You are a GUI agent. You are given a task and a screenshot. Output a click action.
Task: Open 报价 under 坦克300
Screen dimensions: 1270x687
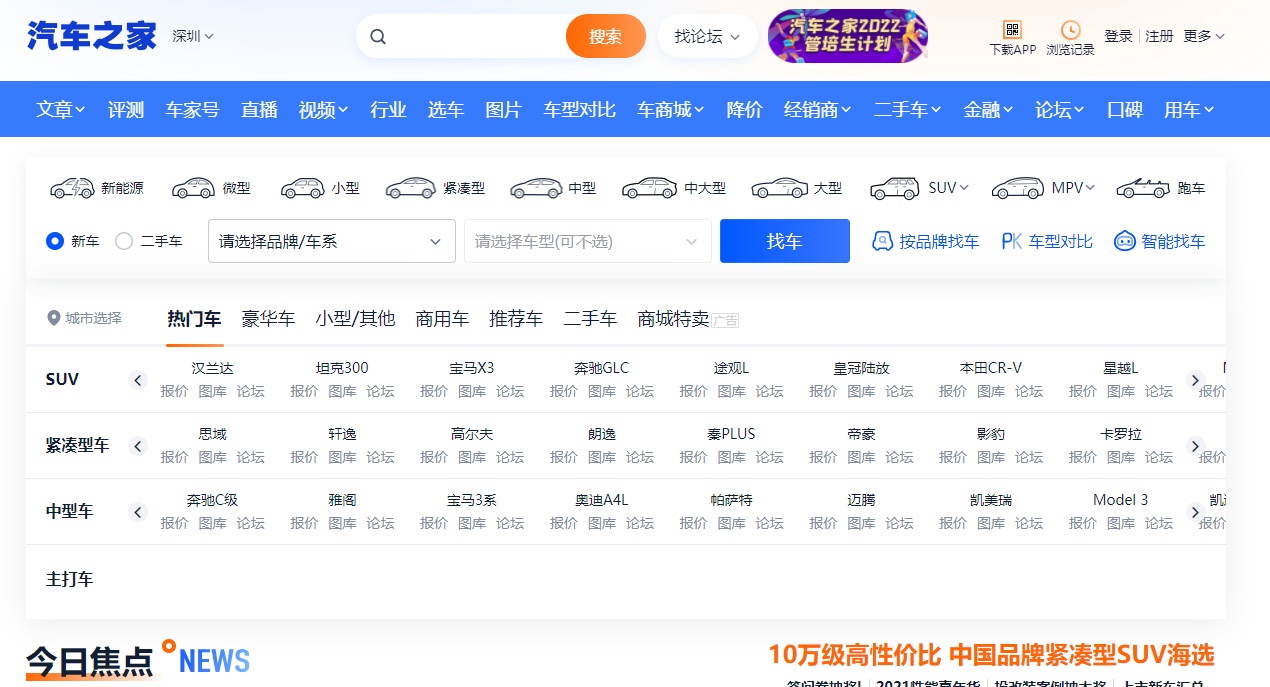point(304,391)
